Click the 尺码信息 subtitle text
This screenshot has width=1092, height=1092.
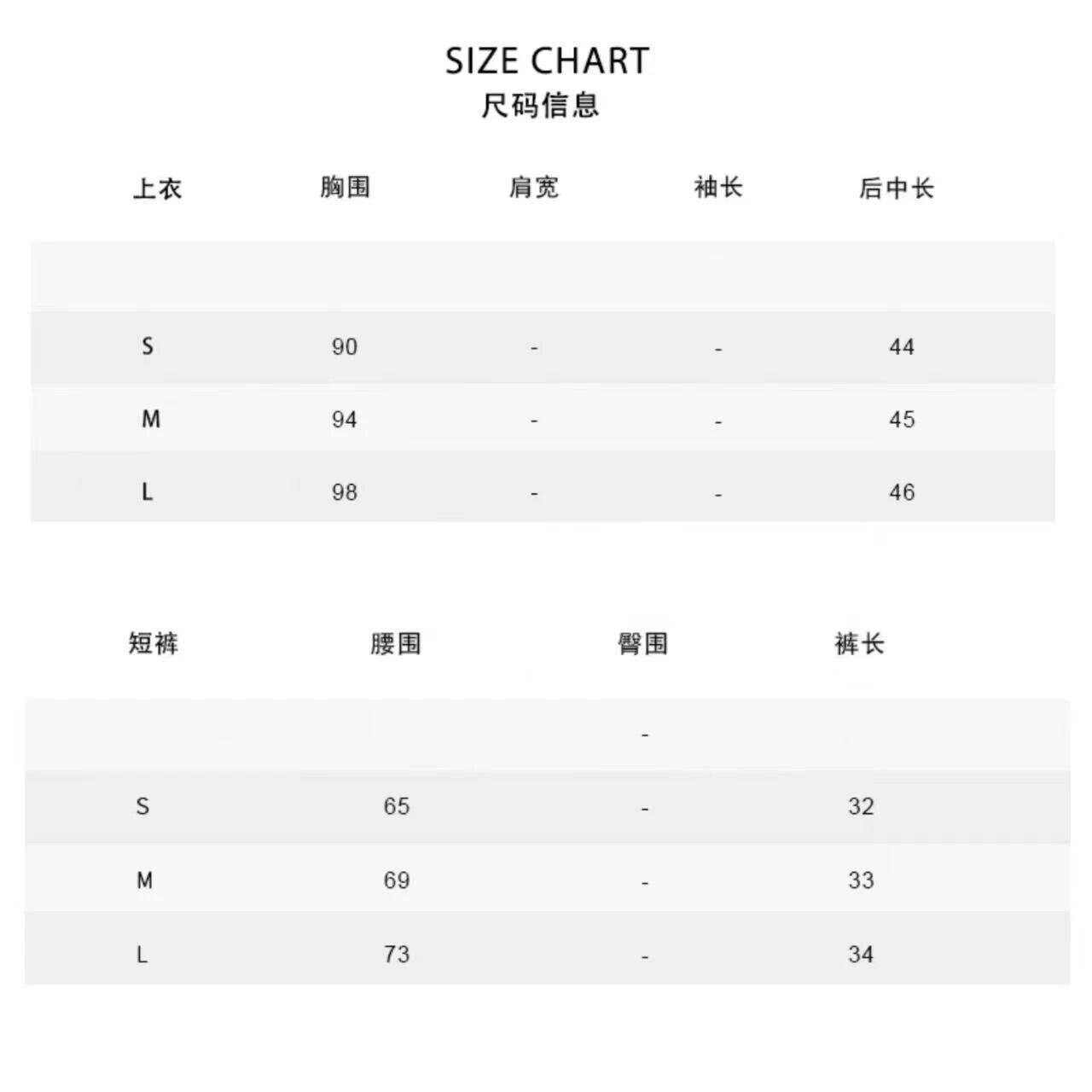(541, 106)
